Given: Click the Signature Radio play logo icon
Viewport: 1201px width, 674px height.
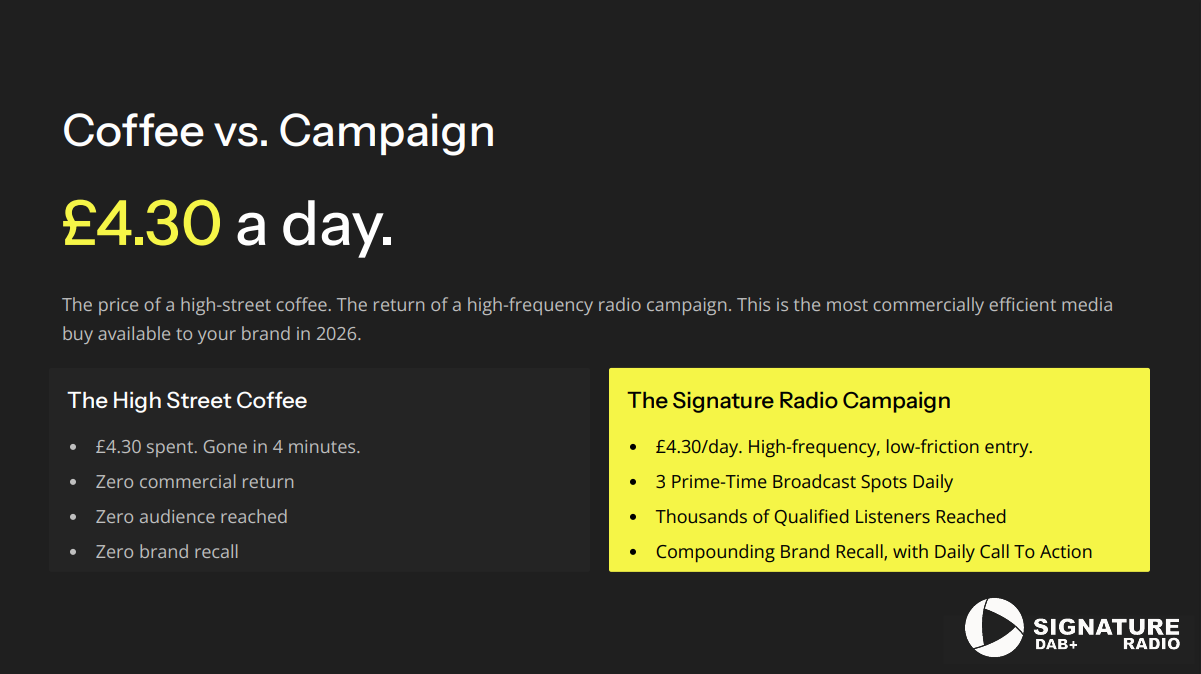Looking at the screenshot, I should point(993,628).
